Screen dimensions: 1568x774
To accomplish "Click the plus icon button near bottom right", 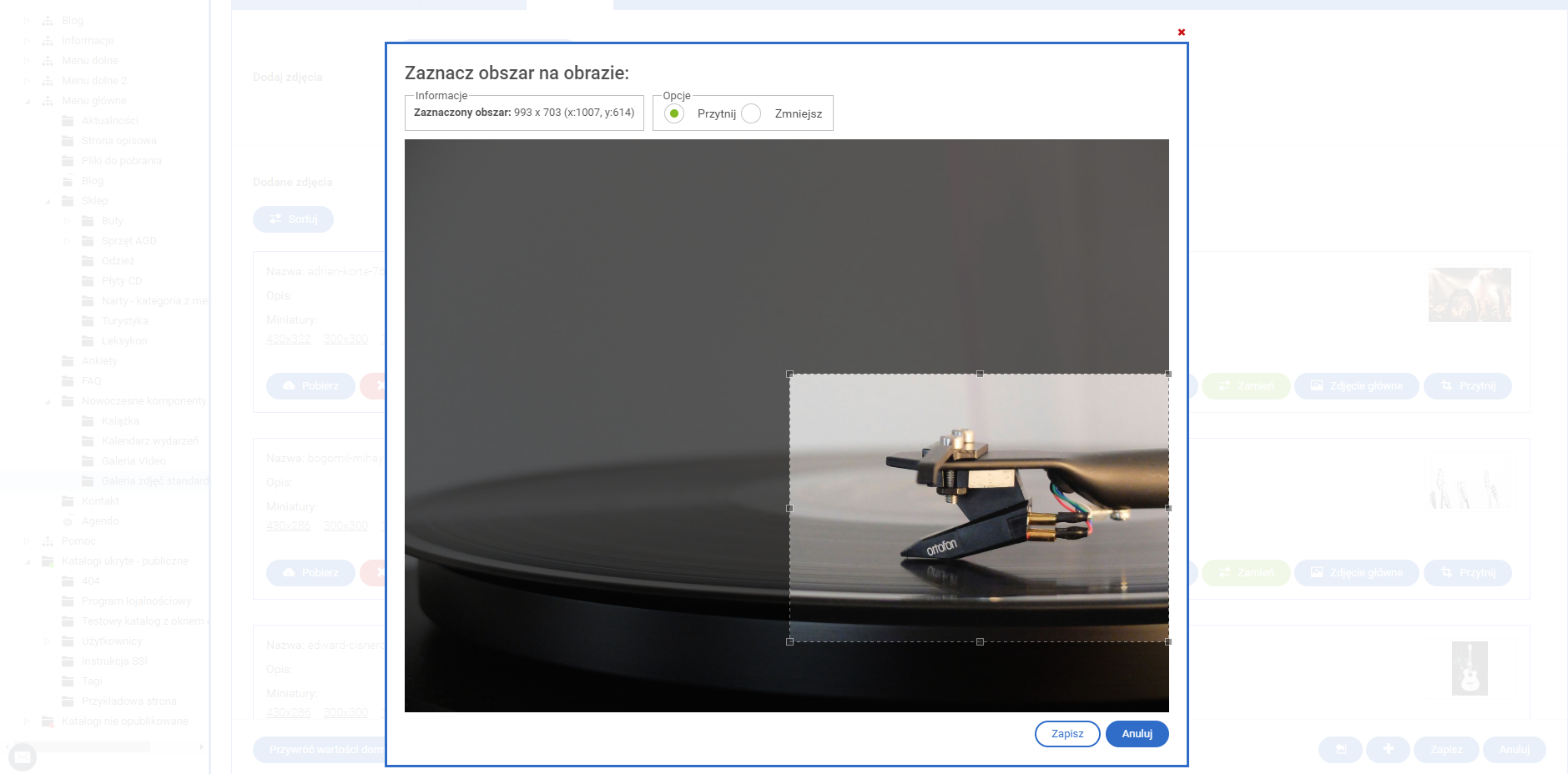I will pos(1388,750).
